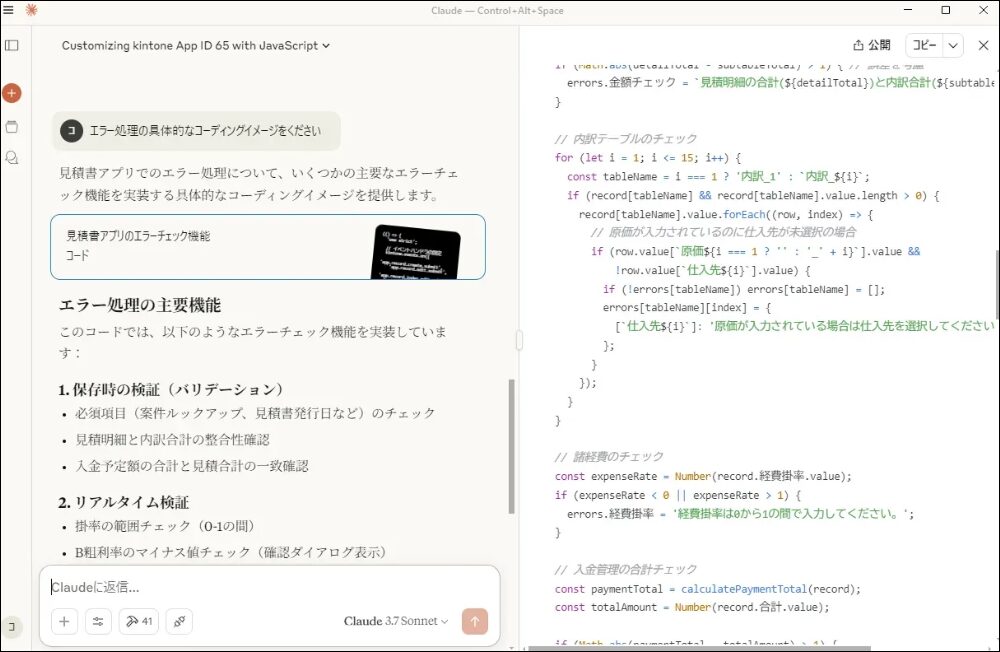Click the code panel horizontal scrollbar
Viewport: 1000px width, 652px height.
(x=700, y=649)
